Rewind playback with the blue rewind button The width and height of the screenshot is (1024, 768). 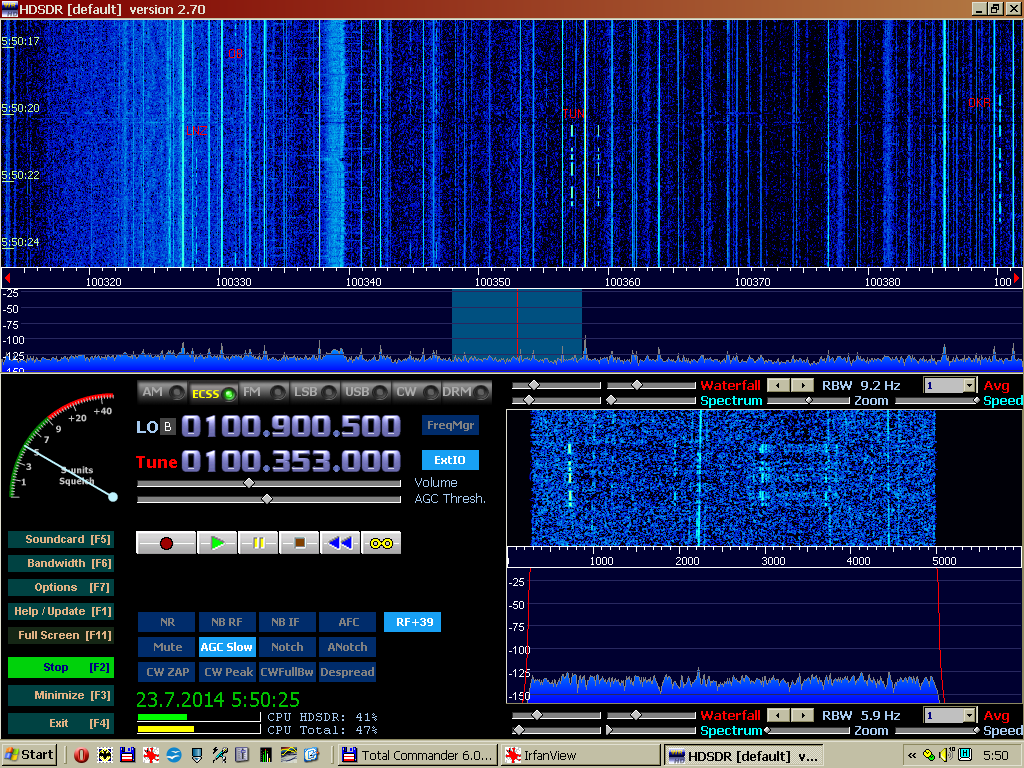(340, 543)
